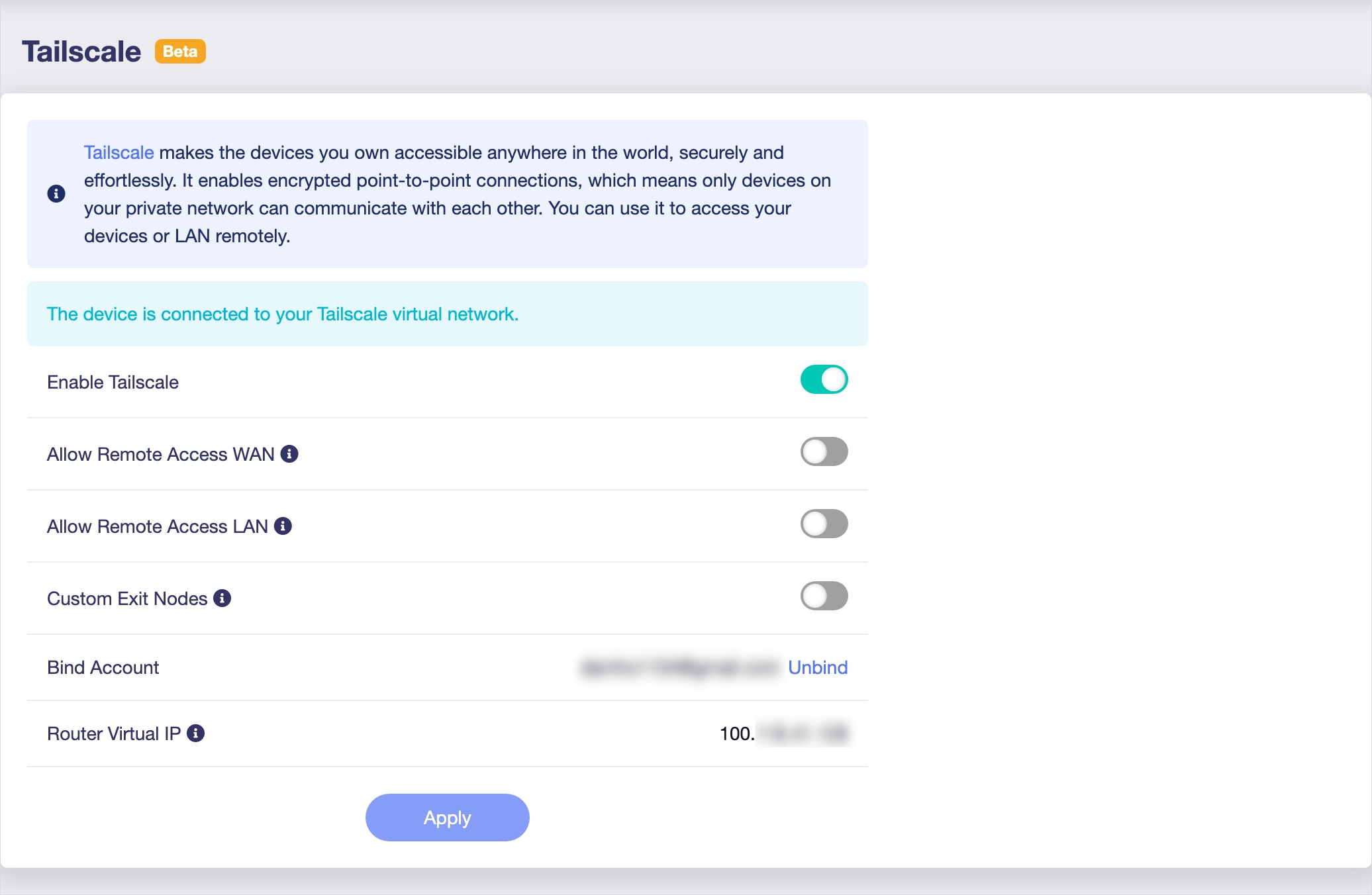The image size is (1372, 895).
Task: Click the Enable Tailscale label text
Action: click(x=113, y=382)
